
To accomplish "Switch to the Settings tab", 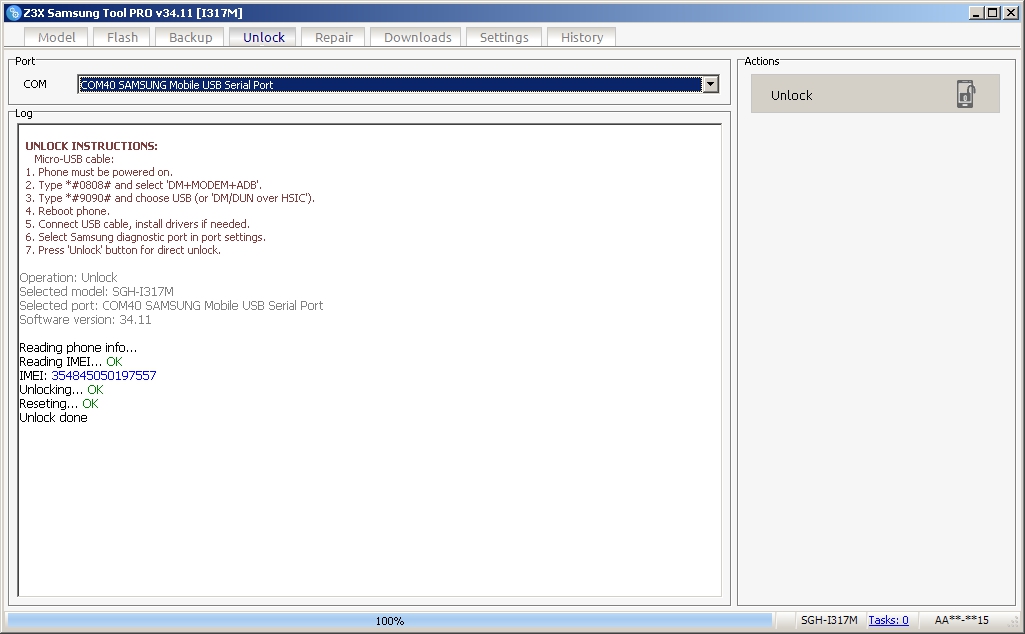I will [504, 37].
